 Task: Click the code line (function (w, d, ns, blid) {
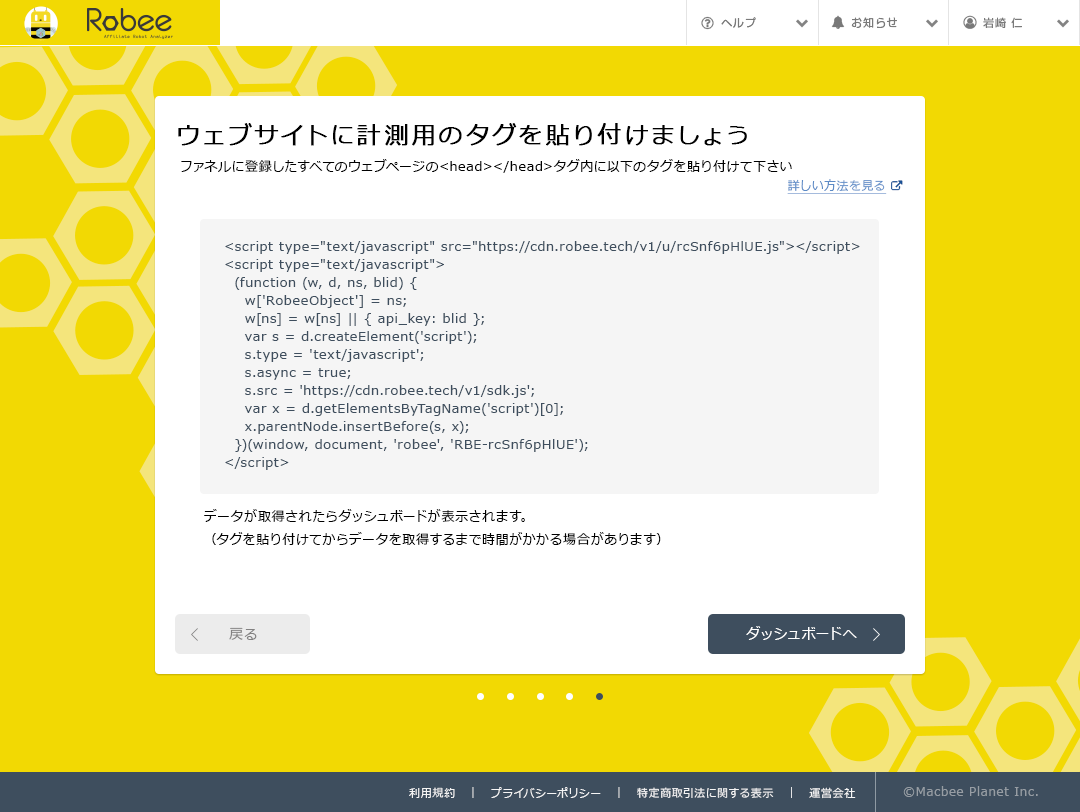tap(326, 282)
